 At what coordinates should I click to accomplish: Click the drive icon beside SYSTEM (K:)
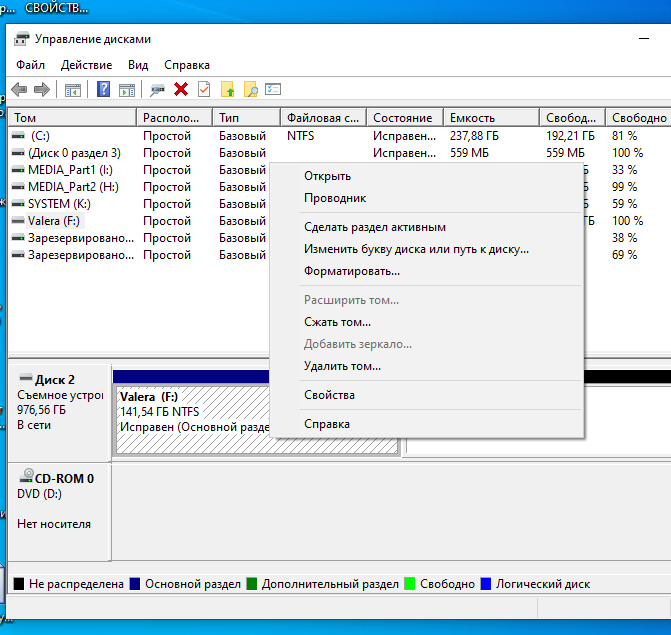(18, 204)
